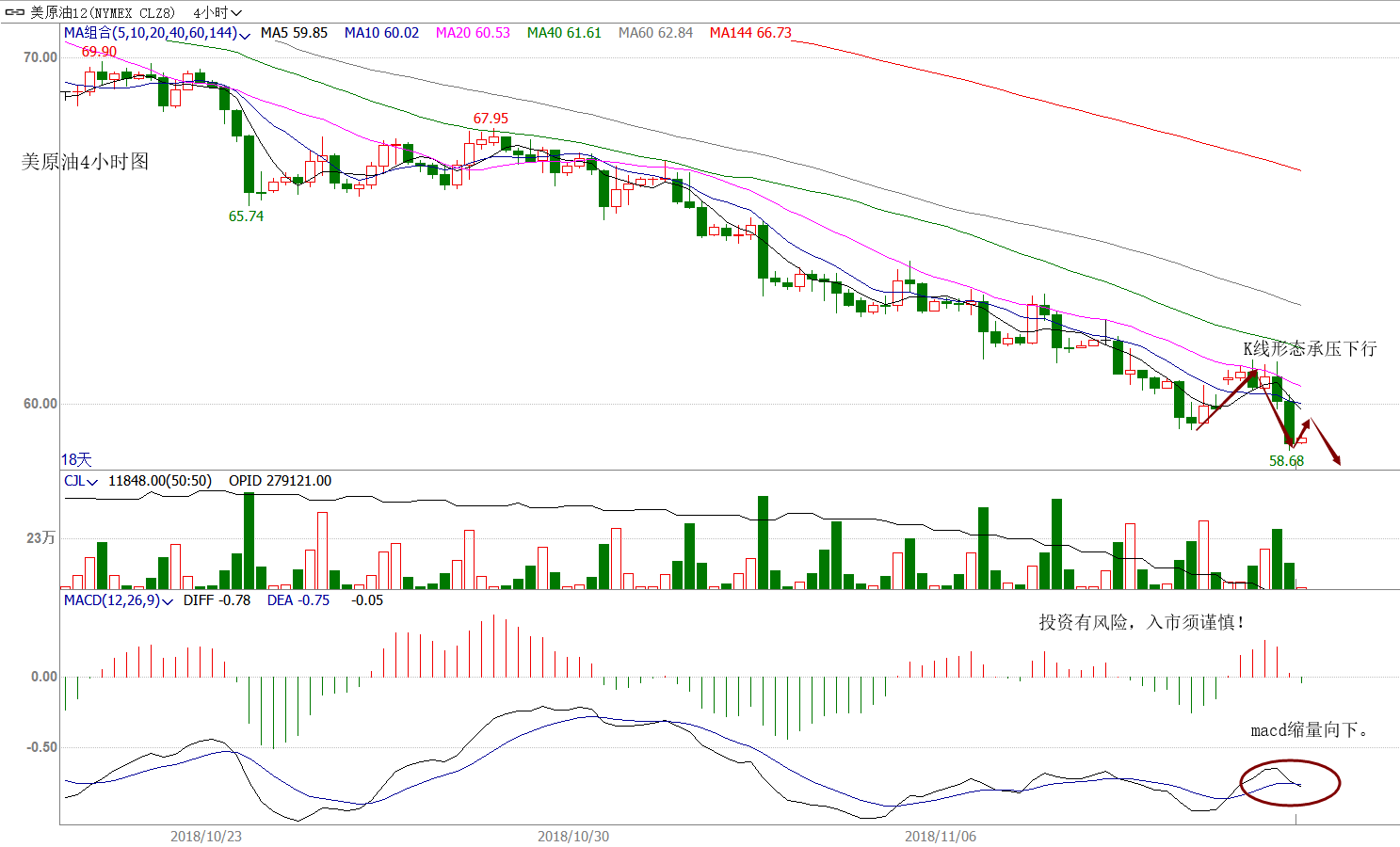Click the 2018/10/23 date label
The height and width of the screenshot is (847, 1400).
206,837
